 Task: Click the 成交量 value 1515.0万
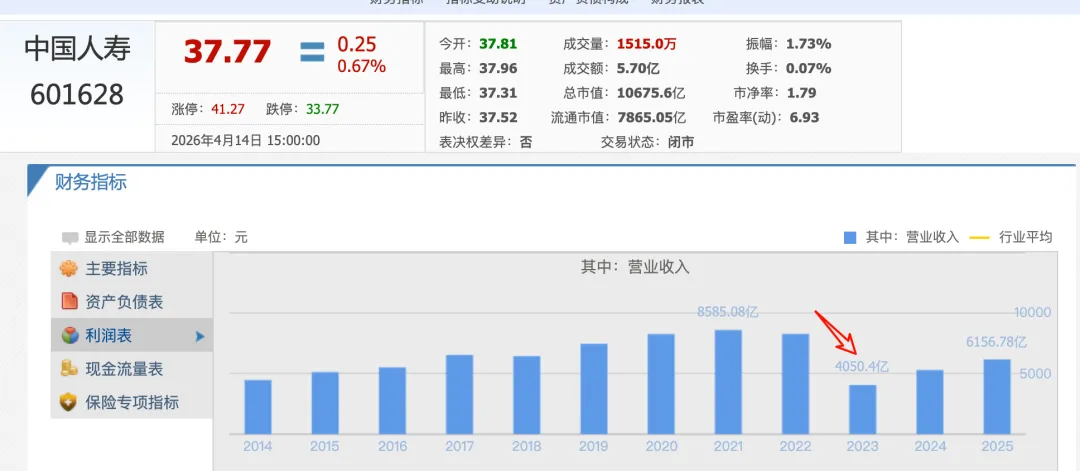646,44
